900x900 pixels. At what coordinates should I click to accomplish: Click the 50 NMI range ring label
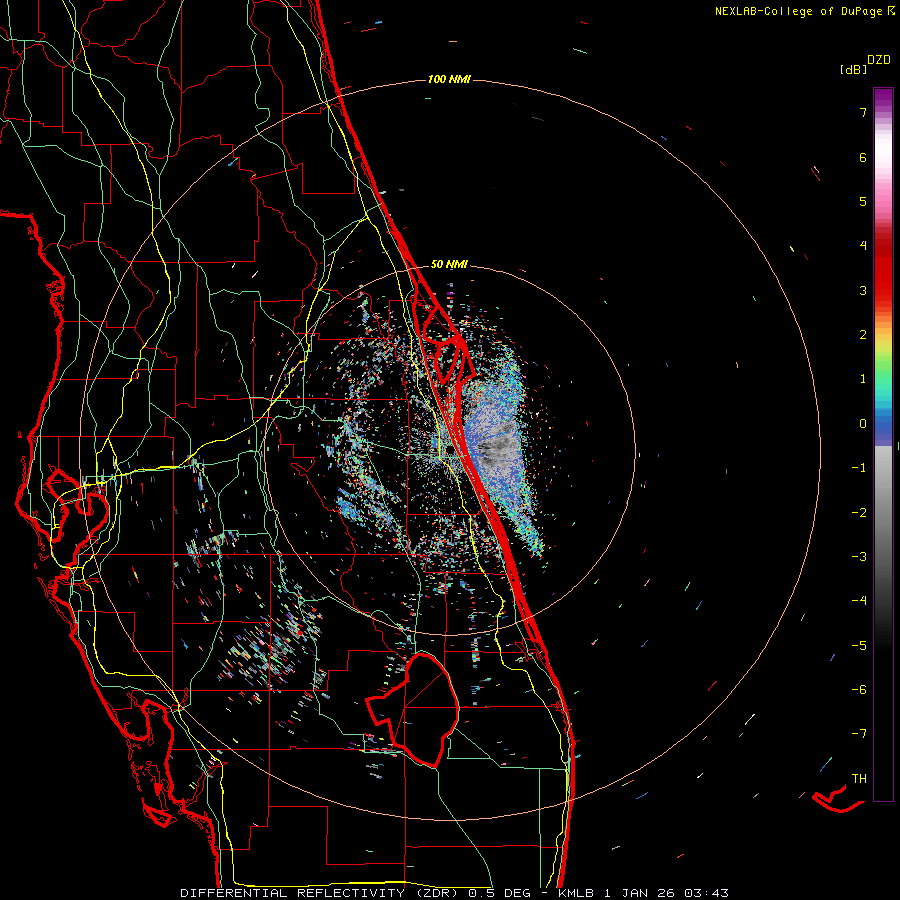point(449,264)
